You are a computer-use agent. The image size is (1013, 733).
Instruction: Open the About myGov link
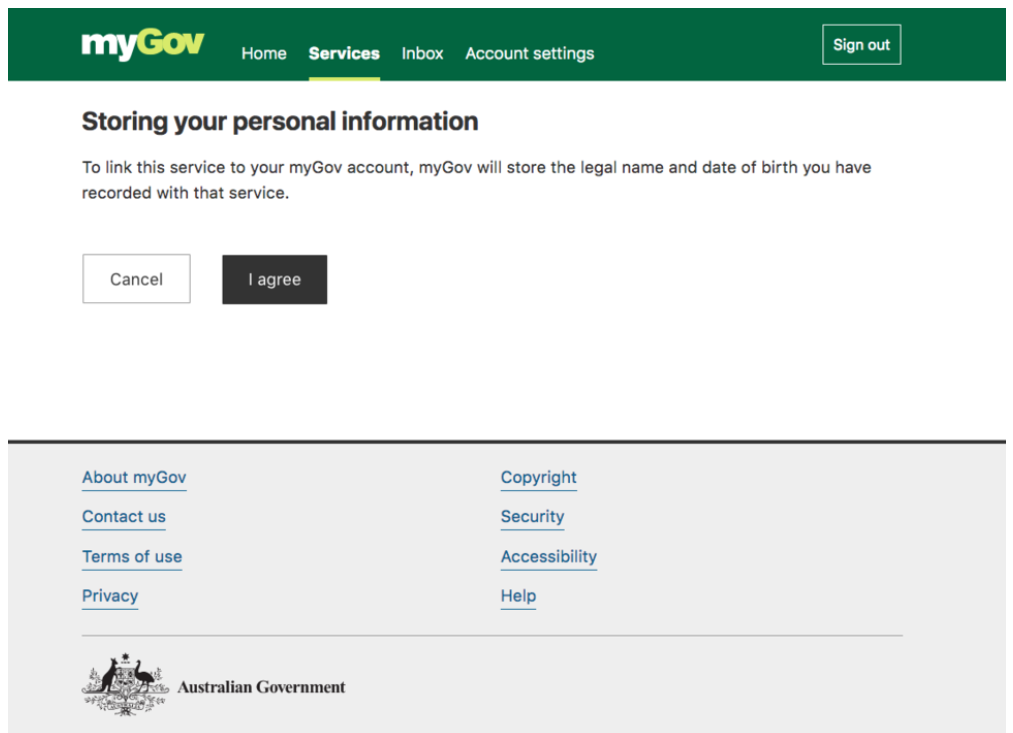coord(134,477)
